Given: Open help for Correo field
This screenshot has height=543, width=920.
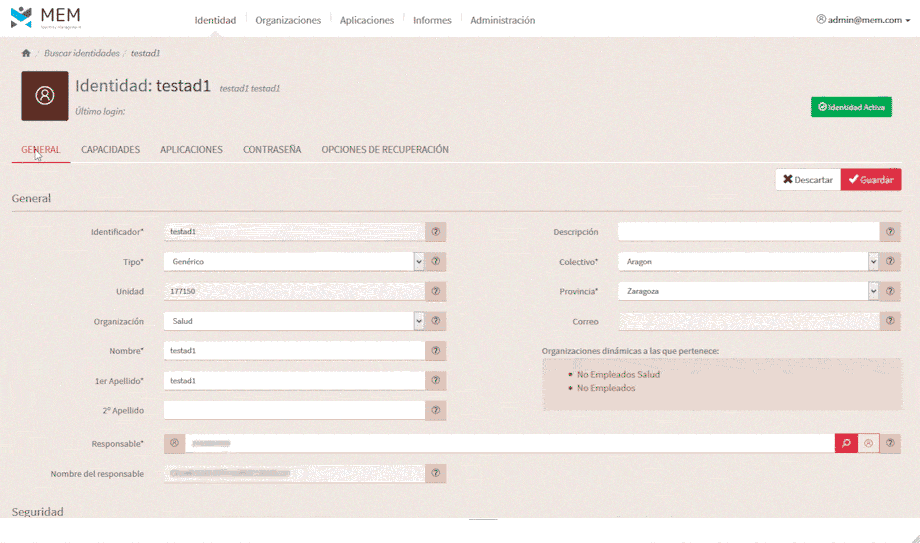Looking at the screenshot, I should tap(890, 321).
